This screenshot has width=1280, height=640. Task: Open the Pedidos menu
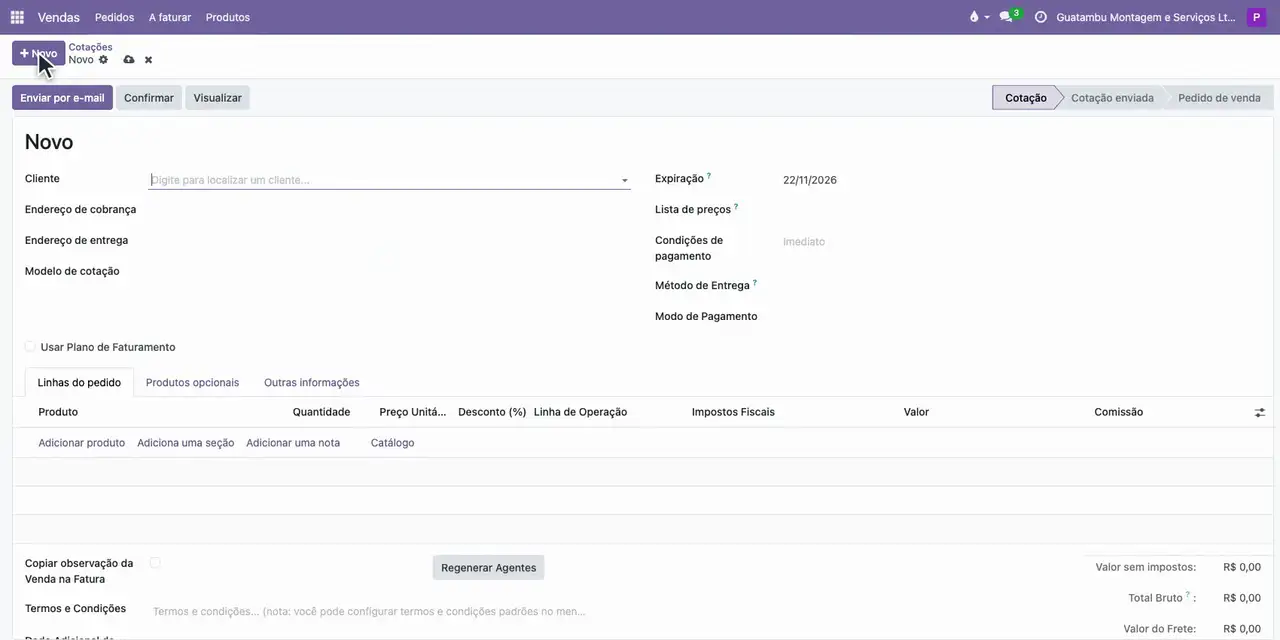114,17
